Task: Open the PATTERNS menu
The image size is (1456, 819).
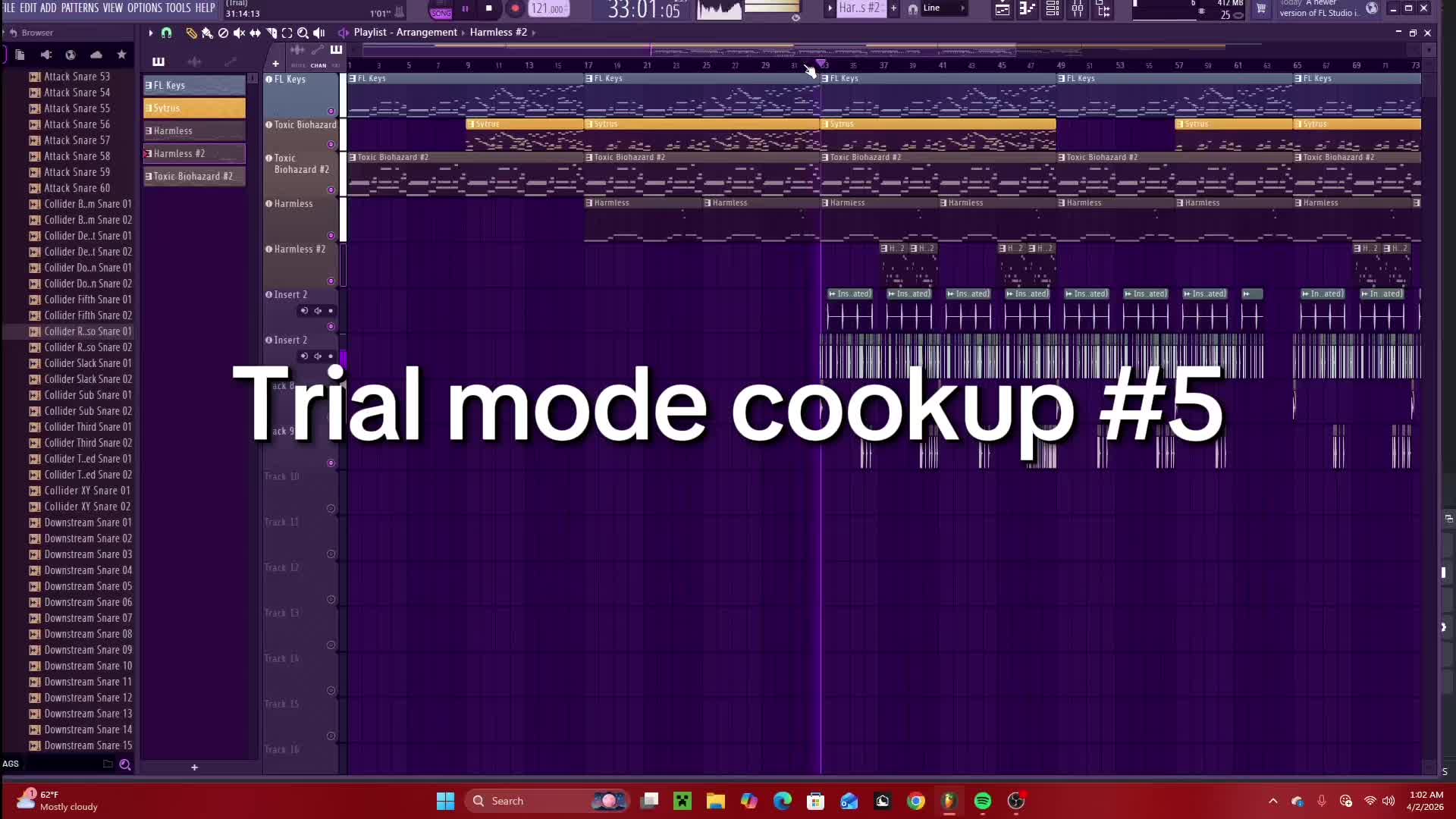Action: tap(80, 8)
